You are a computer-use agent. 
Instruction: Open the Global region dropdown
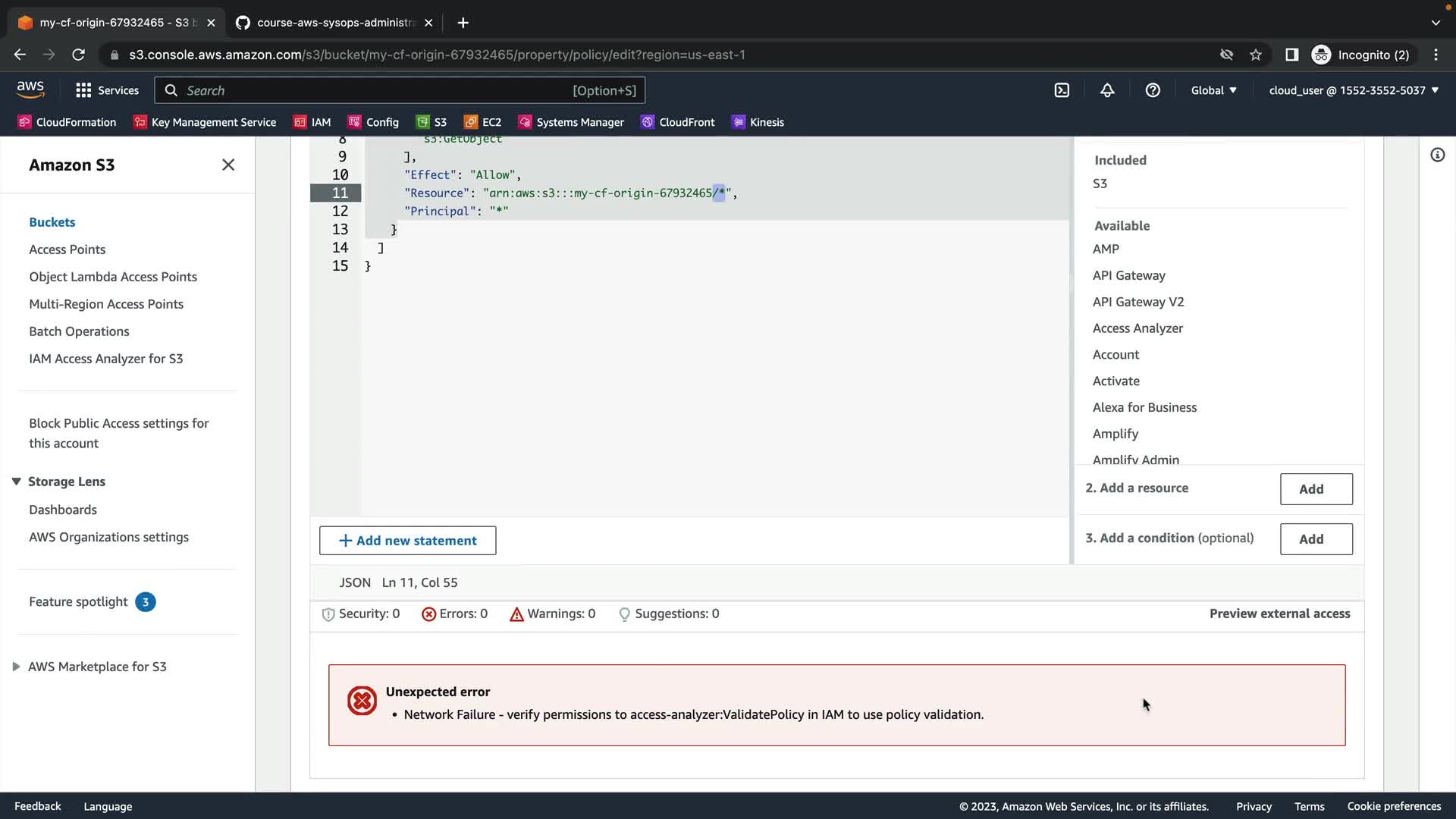tap(1213, 90)
